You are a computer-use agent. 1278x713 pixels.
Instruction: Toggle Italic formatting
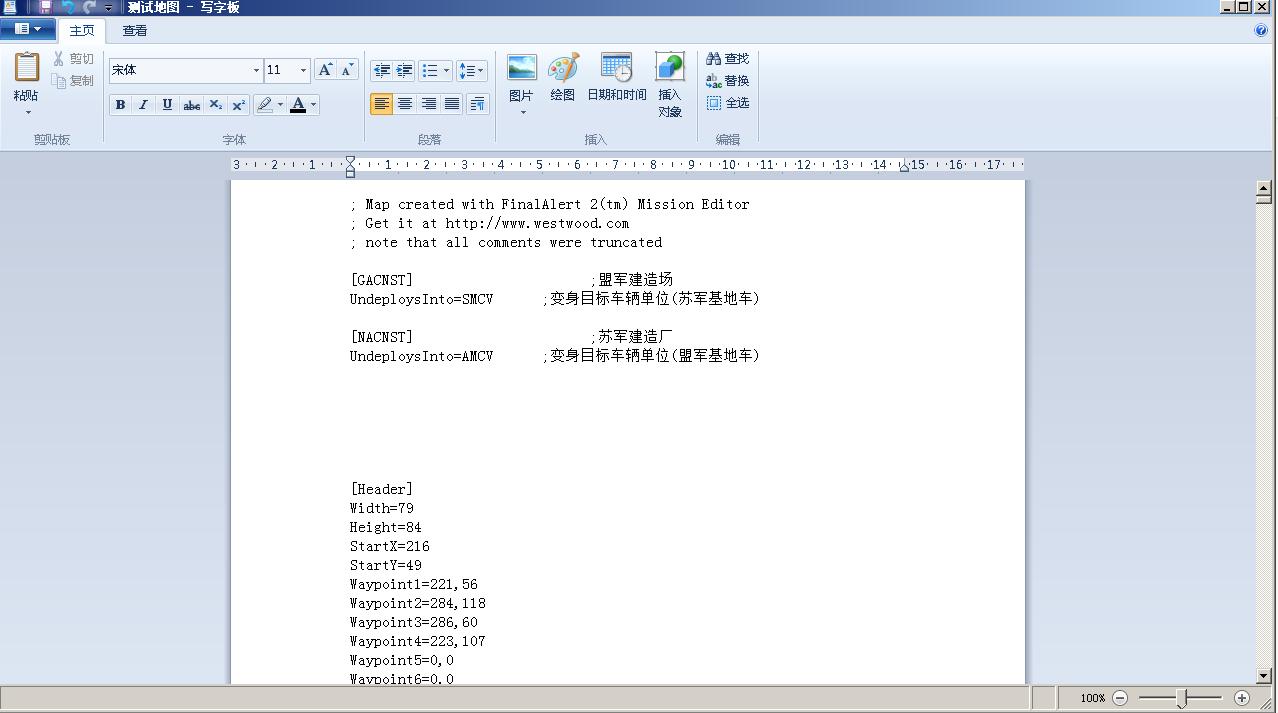143,105
